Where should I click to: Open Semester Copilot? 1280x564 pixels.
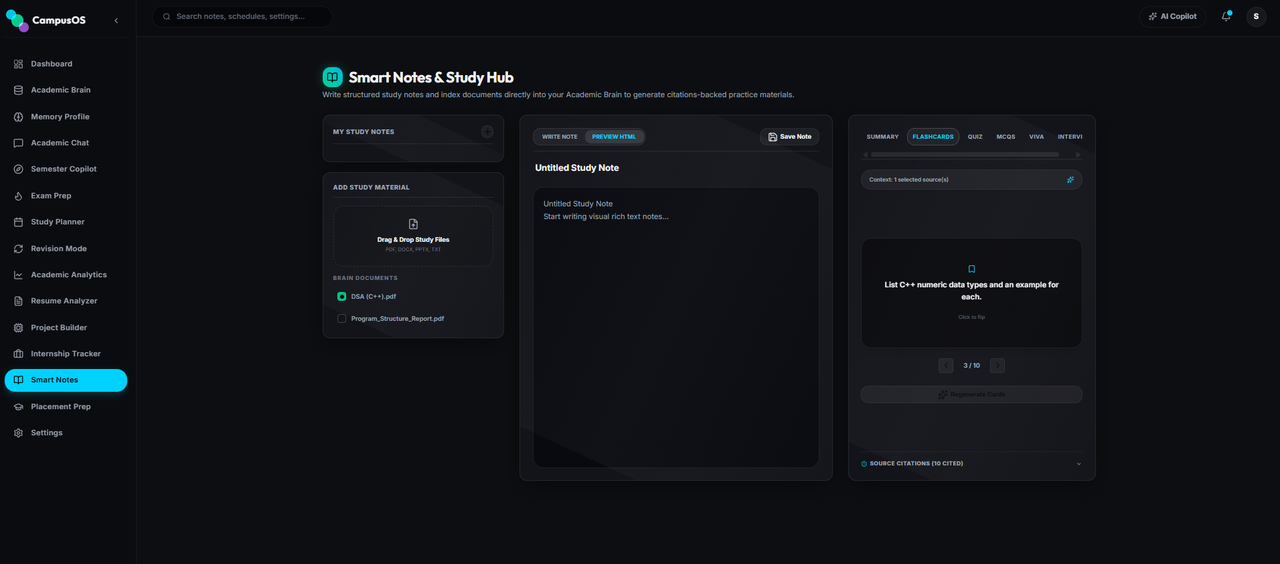tap(66, 169)
